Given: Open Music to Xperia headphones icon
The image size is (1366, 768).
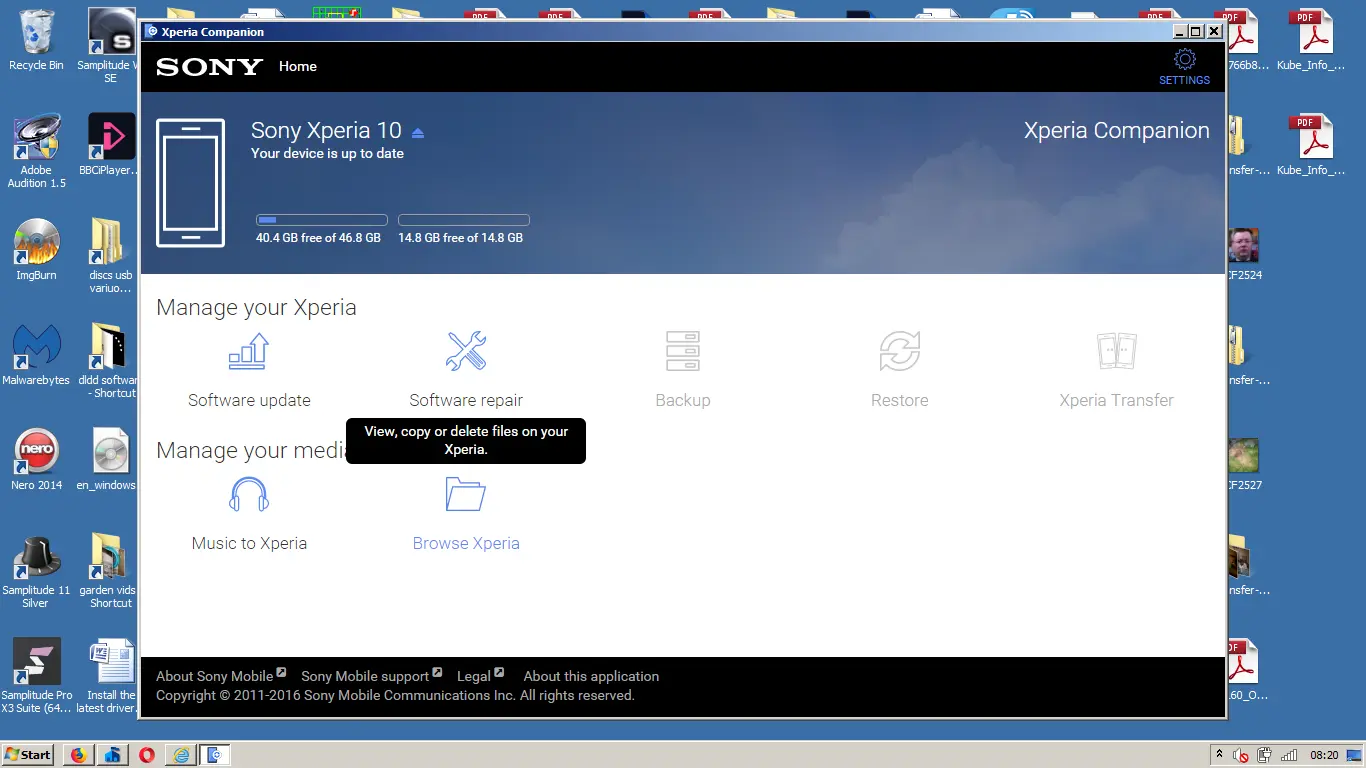Looking at the screenshot, I should click(x=249, y=495).
